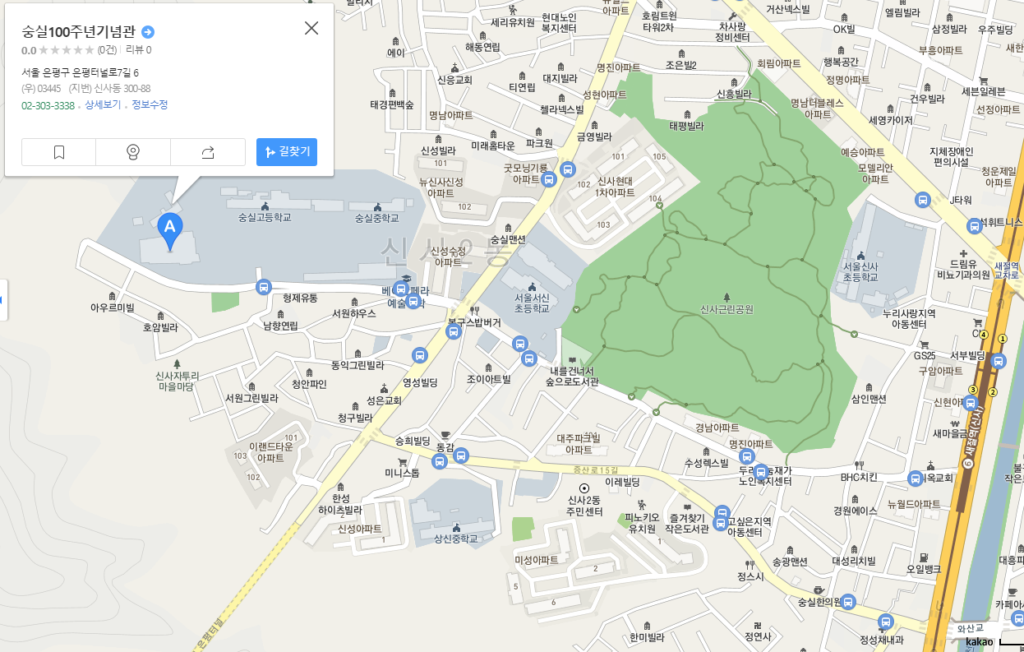The height and width of the screenshot is (652, 1024).
Task: Select the 내를건너서 숲으로도서관 library icon
Action: (x=571, y=359)
